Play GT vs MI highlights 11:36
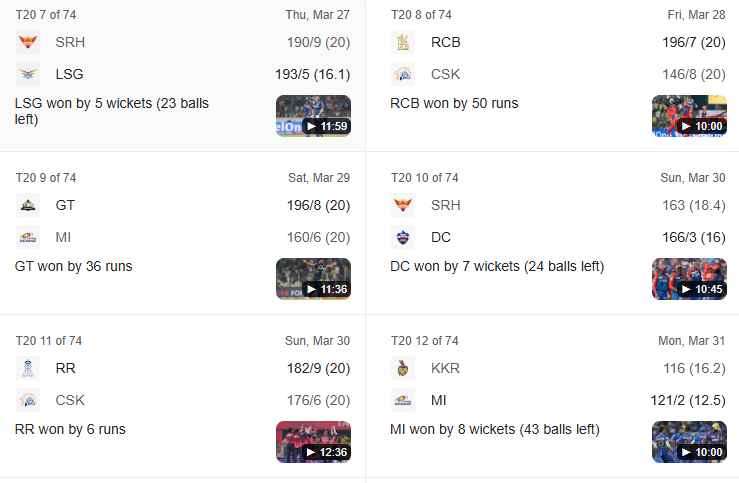Image resolution: width=739 pixels, height=483 pixels. (x=313, y=279)
